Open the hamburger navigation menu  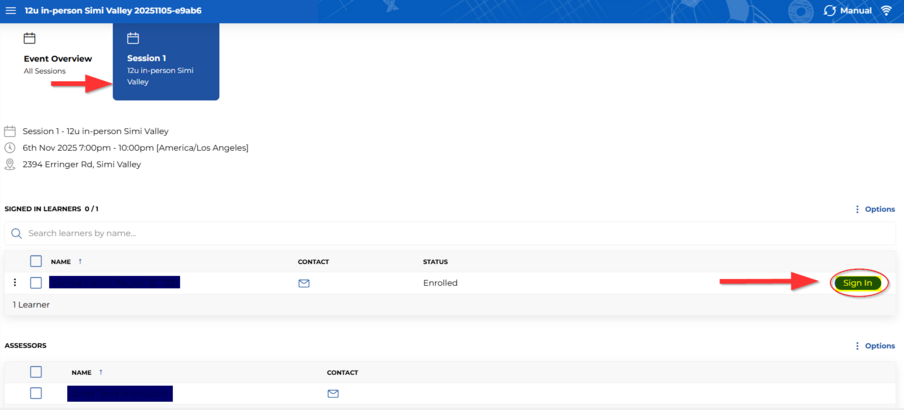[x=11, y=10]
